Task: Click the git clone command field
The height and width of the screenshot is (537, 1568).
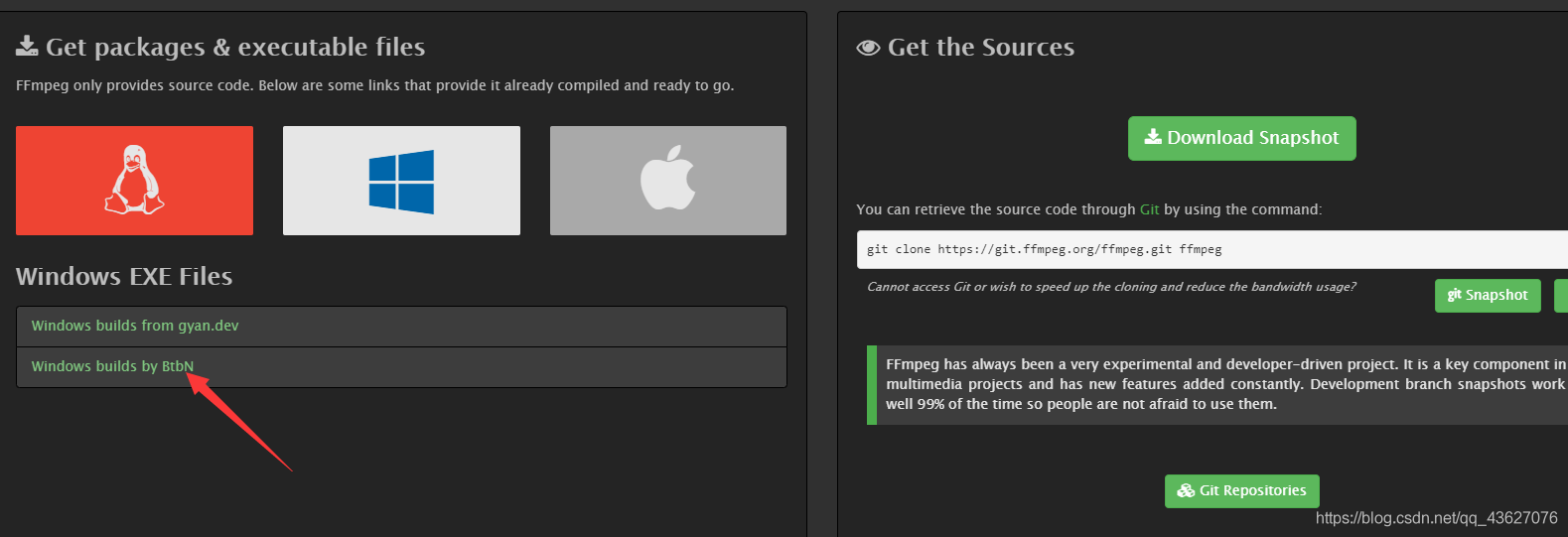Action: (x=1212, y=249)
